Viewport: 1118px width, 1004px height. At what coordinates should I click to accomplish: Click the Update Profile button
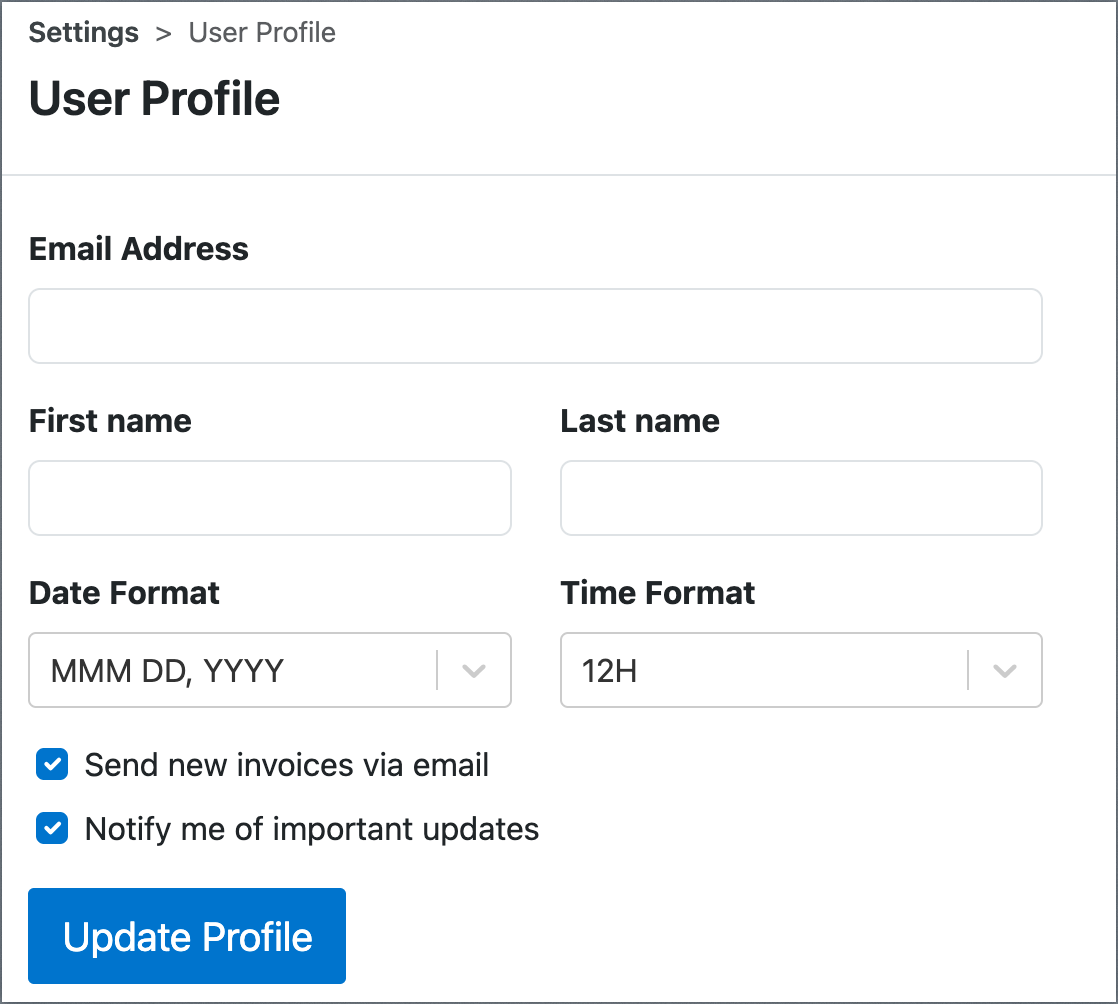point(187,936)
